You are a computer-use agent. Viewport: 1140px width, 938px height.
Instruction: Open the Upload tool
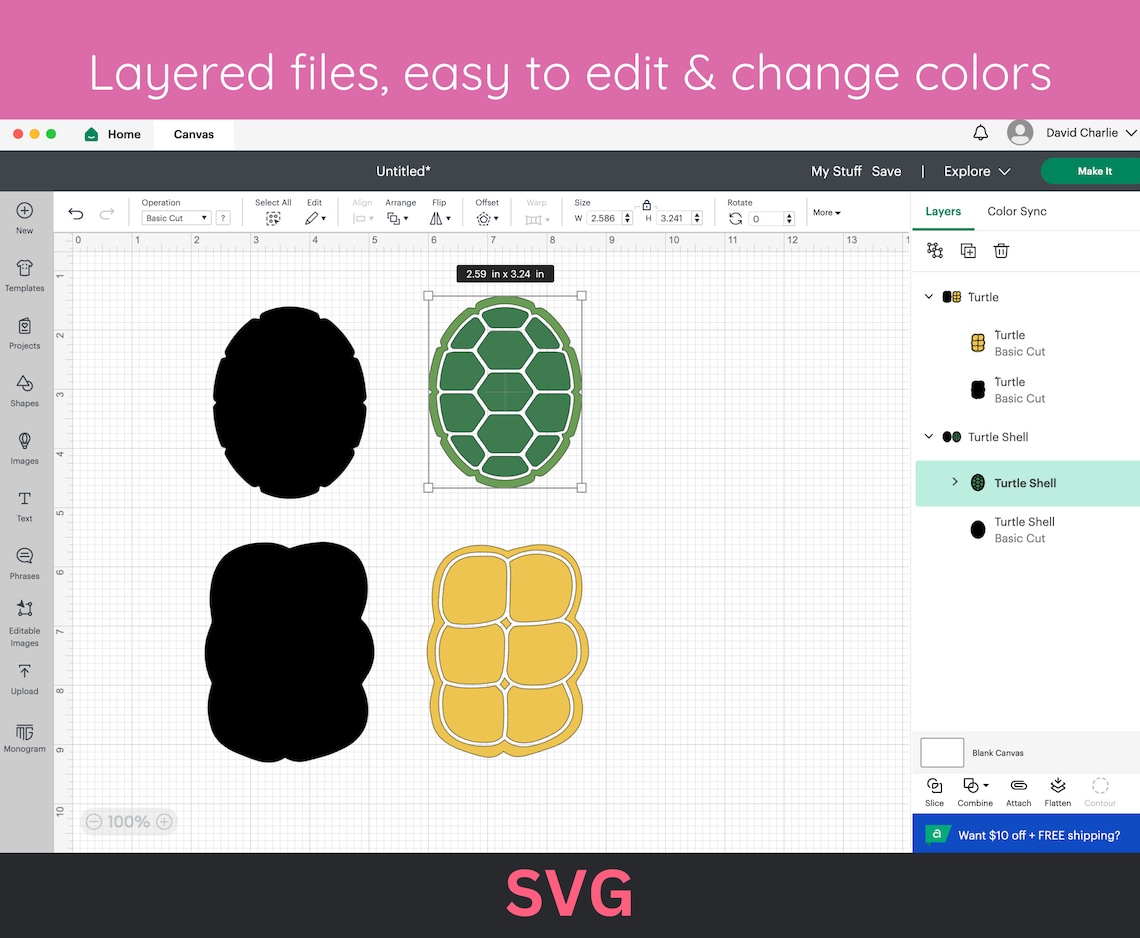(x=24, y=678)
